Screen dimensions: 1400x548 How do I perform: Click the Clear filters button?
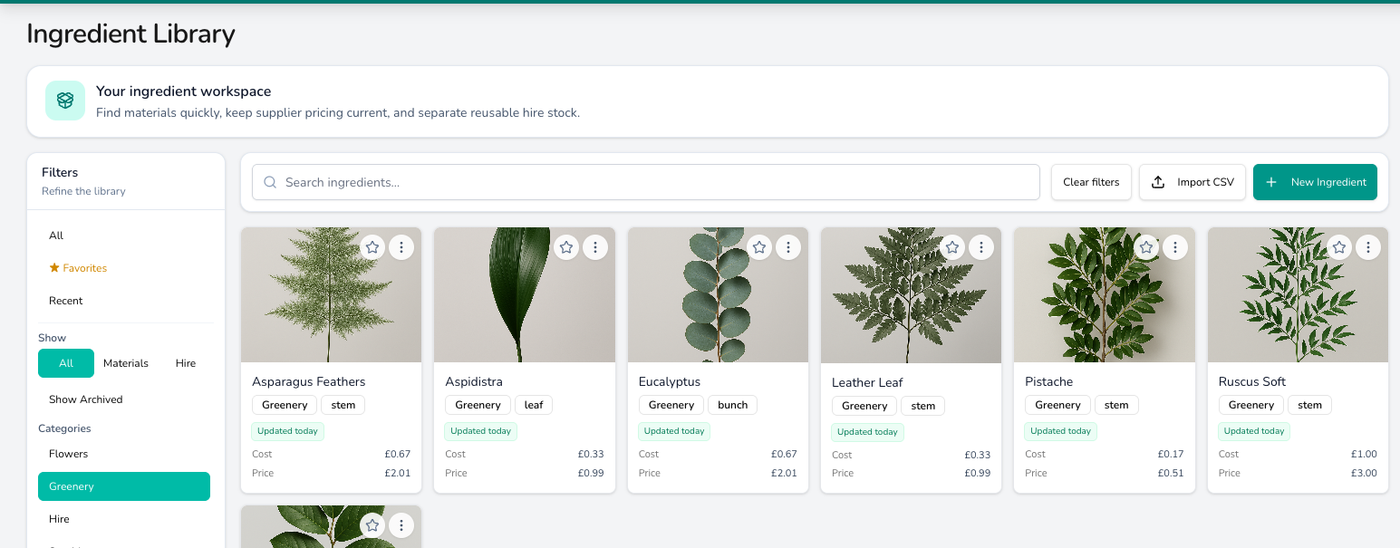(1091, 182)
